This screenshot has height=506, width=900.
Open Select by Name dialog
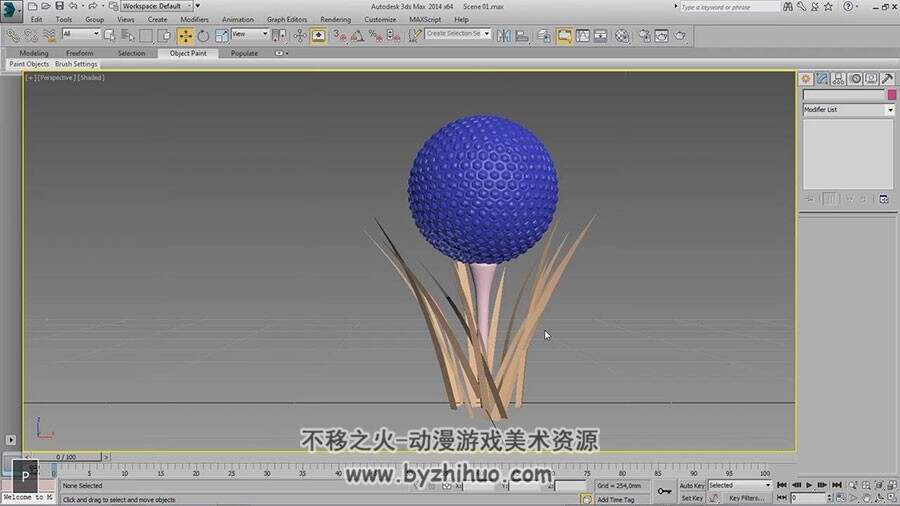tap(127, 36)
